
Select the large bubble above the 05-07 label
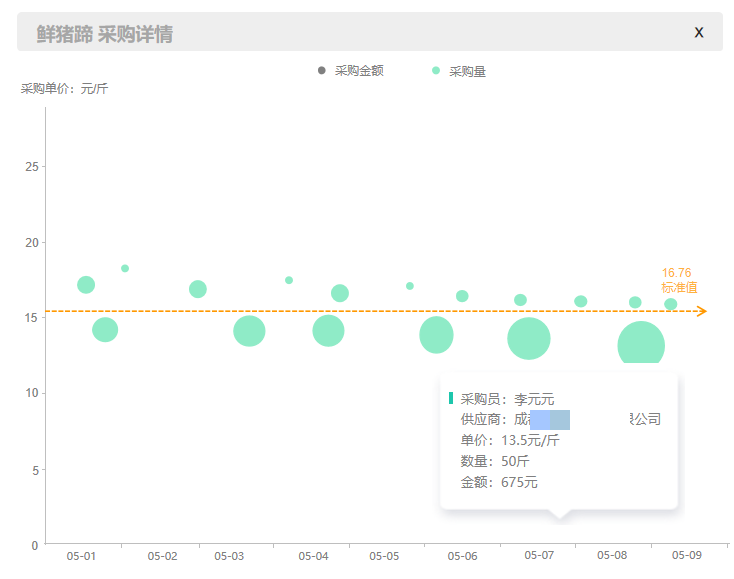528,338
